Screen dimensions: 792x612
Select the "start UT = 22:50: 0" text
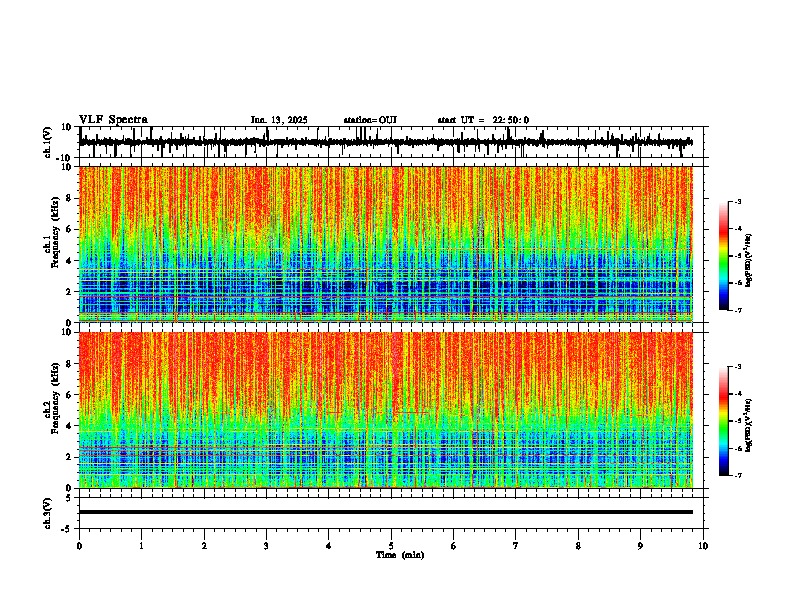(483, 120)
